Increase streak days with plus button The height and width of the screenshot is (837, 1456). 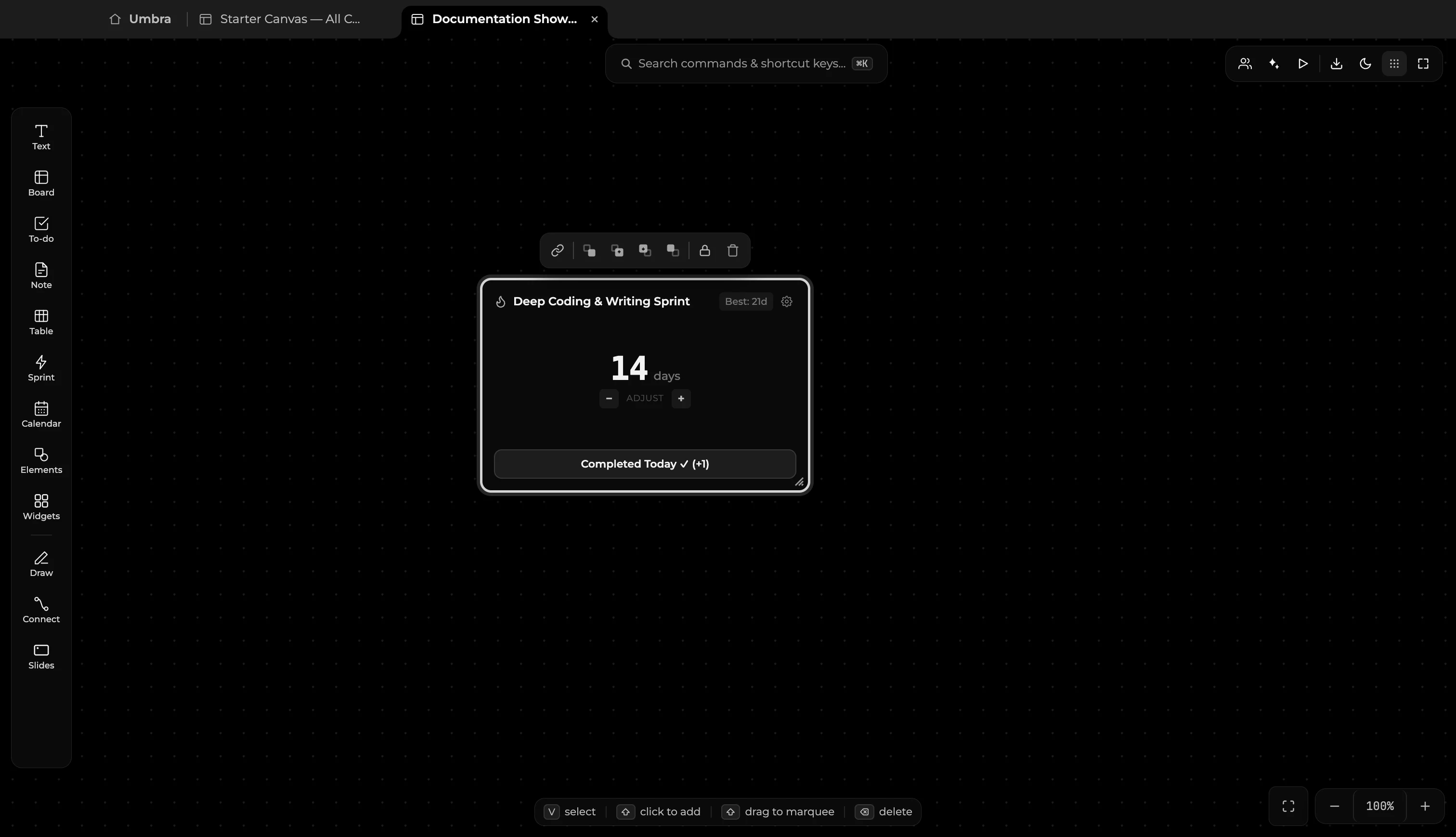[x=681, y=398]
